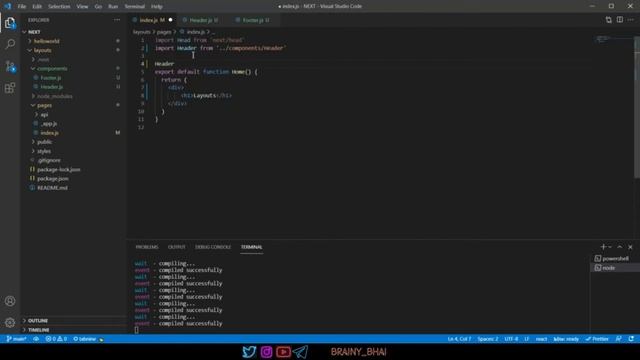Open the YouTube icon in bottom overlay
This screenshot has height=360, width=640.
coord(283,352)
